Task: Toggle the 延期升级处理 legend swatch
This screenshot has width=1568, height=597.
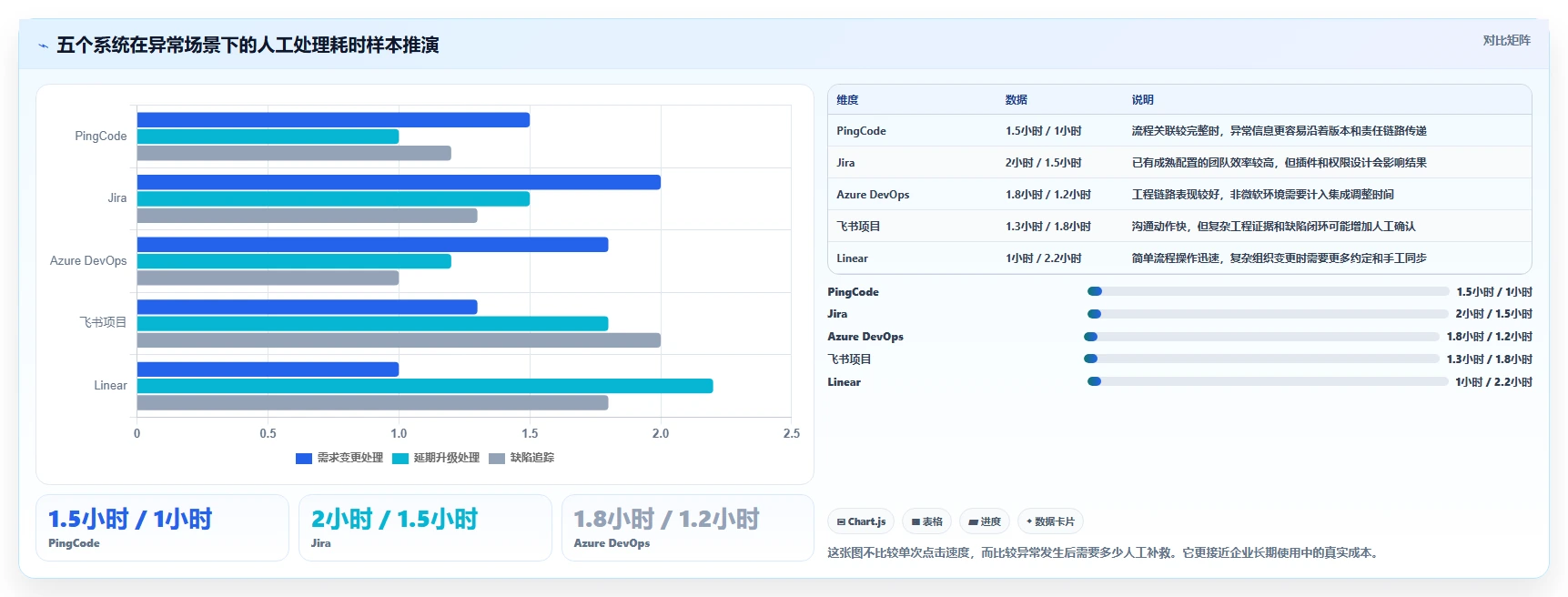Action: (x=400, y=458)
